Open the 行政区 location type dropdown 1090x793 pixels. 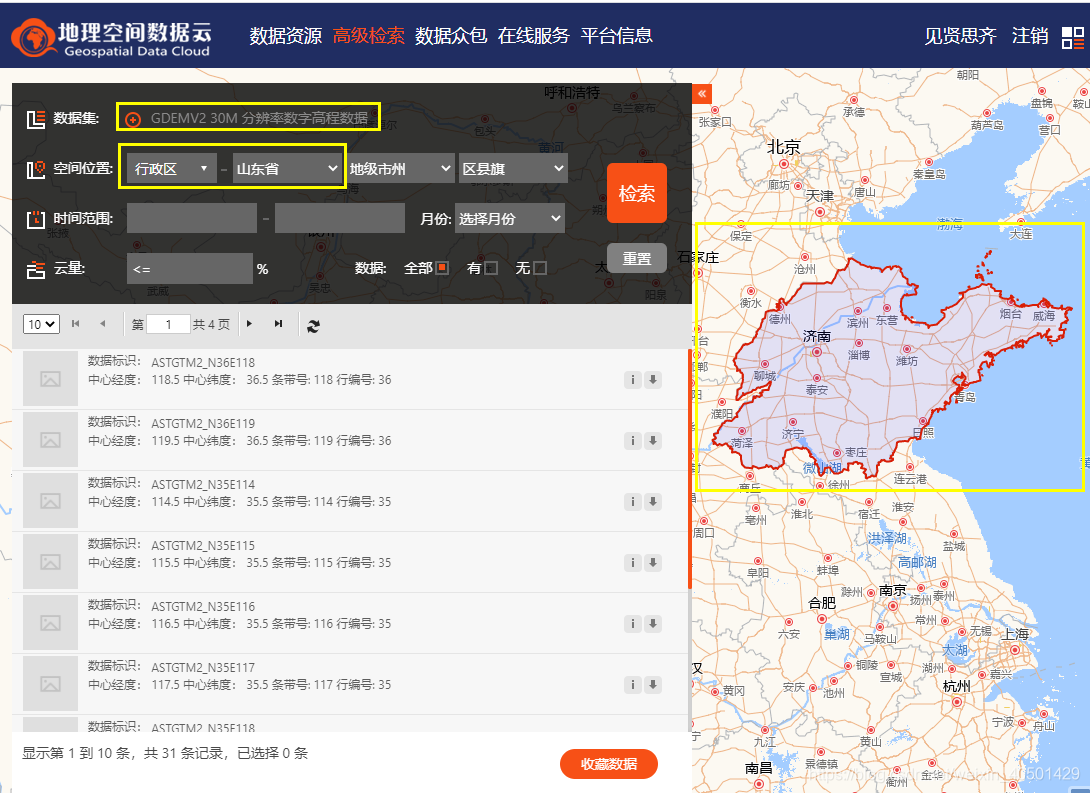(172, 168)
